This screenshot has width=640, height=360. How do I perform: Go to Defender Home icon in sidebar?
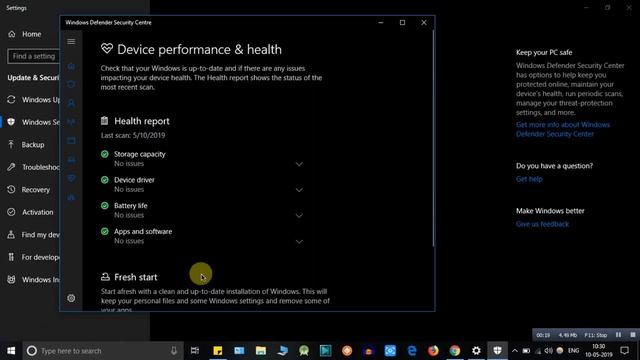click(x=71, y=66)
